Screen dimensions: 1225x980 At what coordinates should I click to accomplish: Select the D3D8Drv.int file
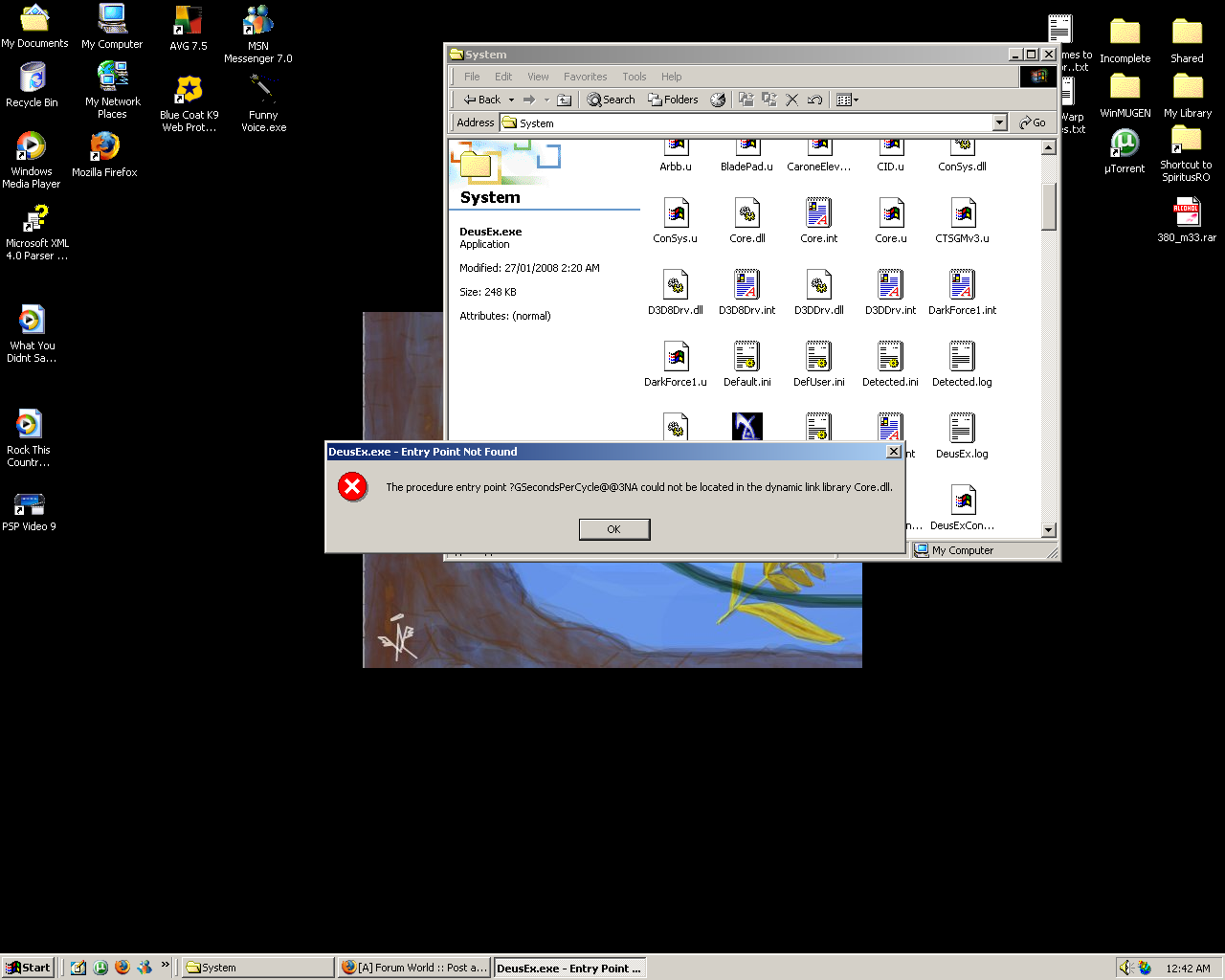[747, 293]
